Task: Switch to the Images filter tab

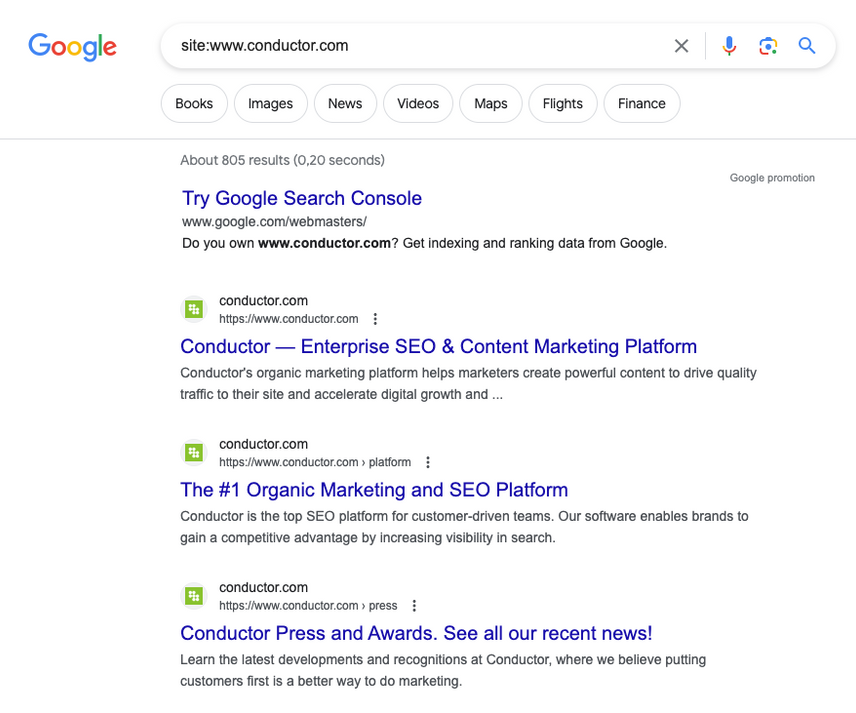Action: click(x=270, y=103)
